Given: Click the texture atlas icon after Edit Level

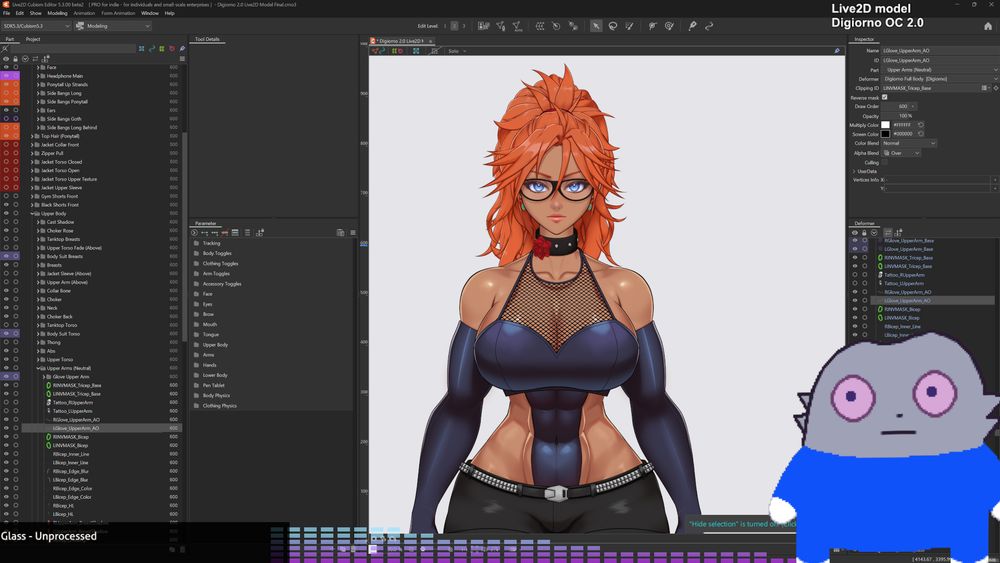Looking at the screenshot, I should tap(483, 26).
